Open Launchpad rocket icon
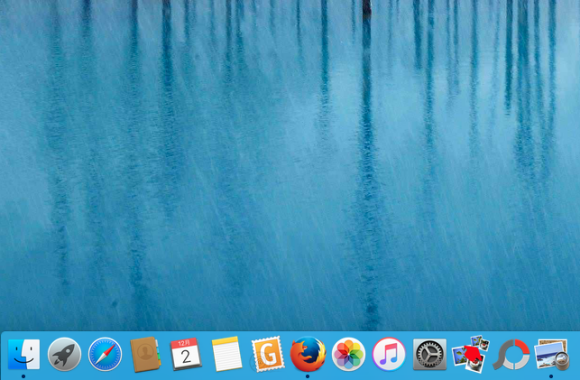This screenshot has height=380, width=580. (64, 354)
